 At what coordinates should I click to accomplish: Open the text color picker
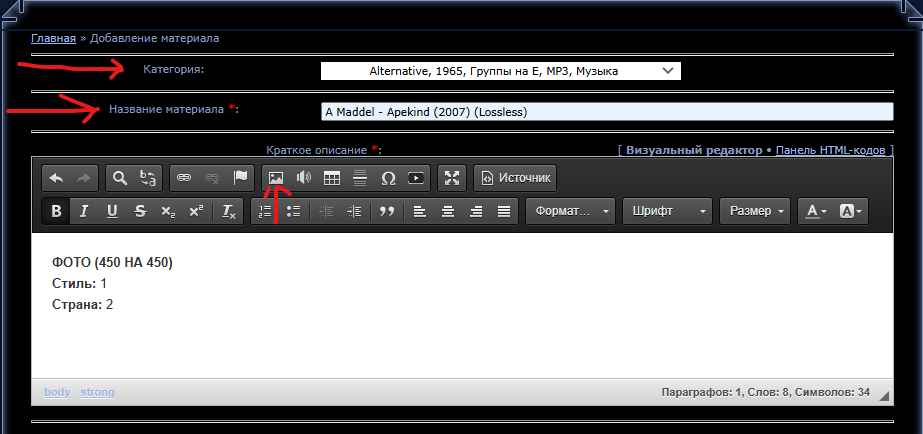coord(816,211)
